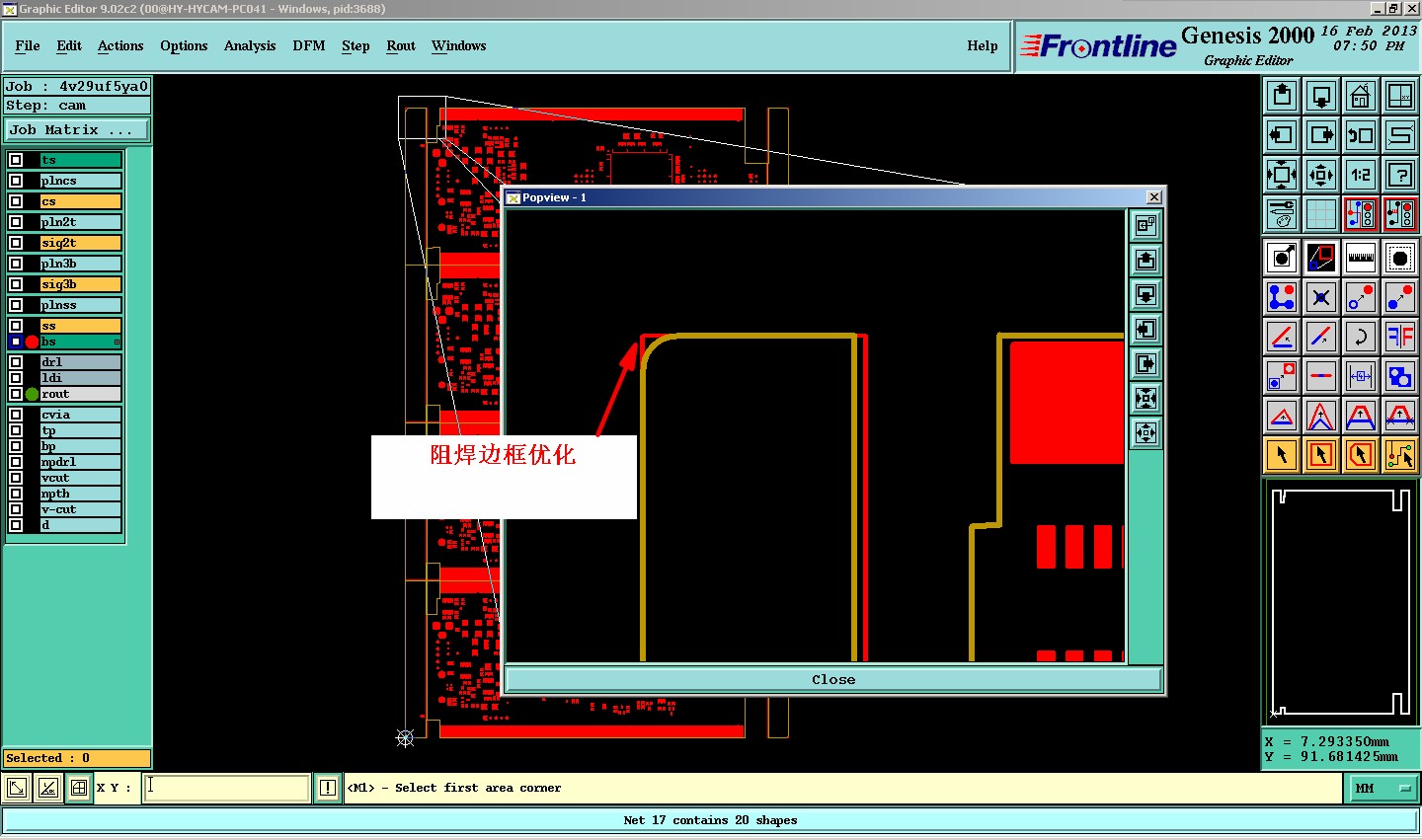The image size is (1422, 840).
Task: Click the X Y coordinate input field
Action: [x=227, y=788]
